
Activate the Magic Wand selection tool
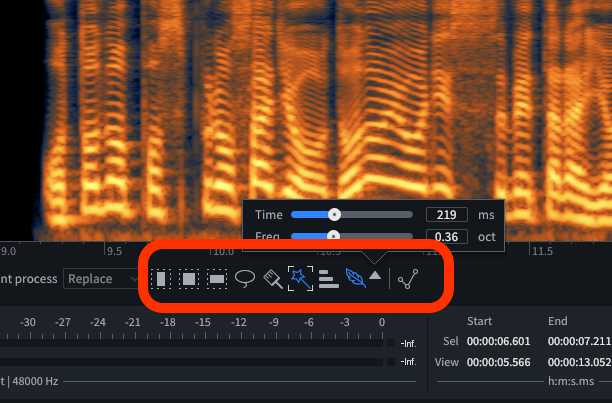[299, 279]
